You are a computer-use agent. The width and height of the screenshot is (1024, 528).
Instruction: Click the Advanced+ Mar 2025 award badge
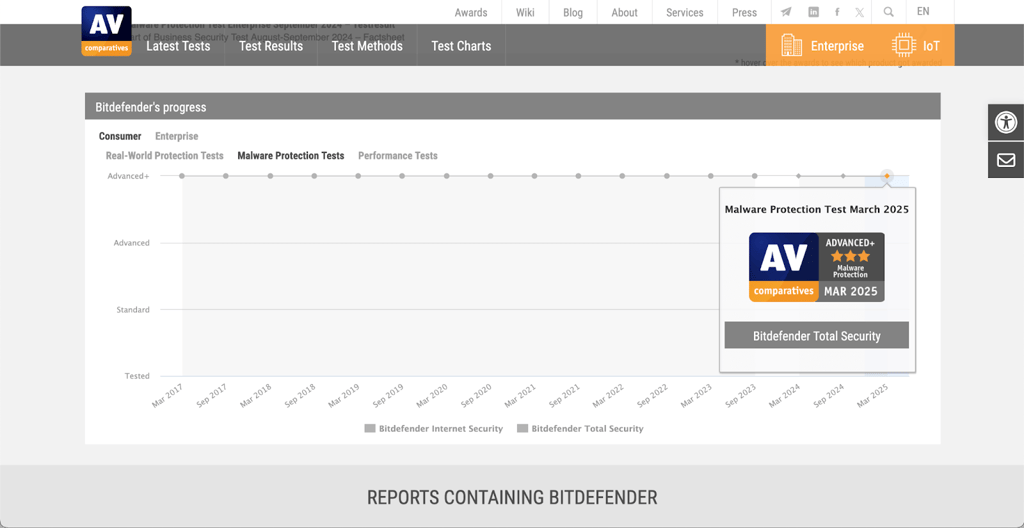(x=817, y=267)
